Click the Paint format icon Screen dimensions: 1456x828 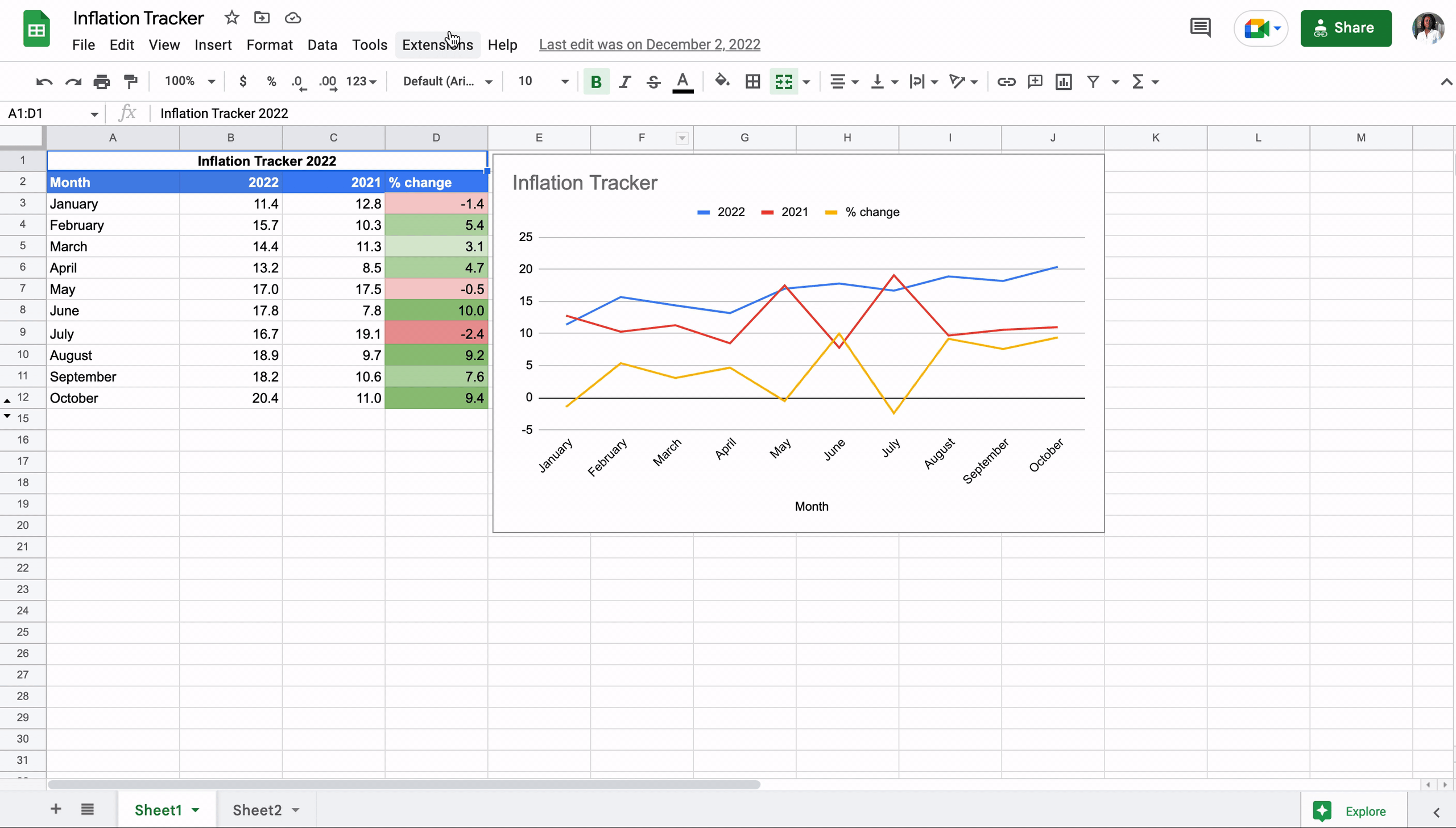coord(131,82)
